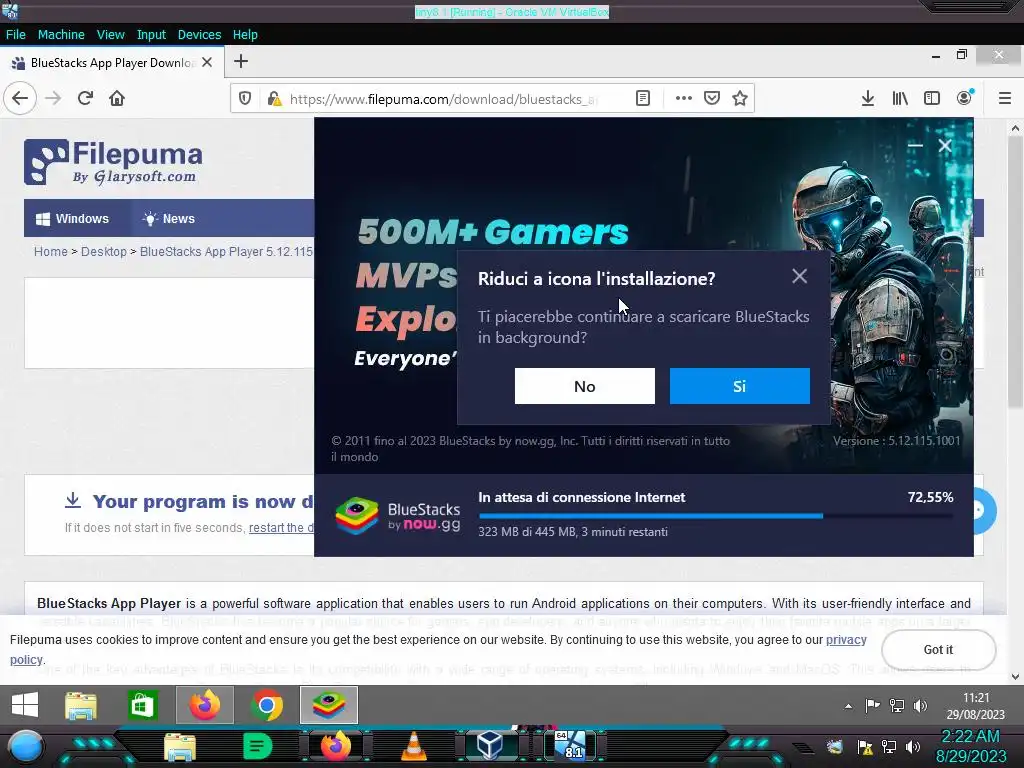Open VirtualBox Machine menu
The width and height of the screenshot is (1024, 768).
pyautogui.click(x=61, y=35)
